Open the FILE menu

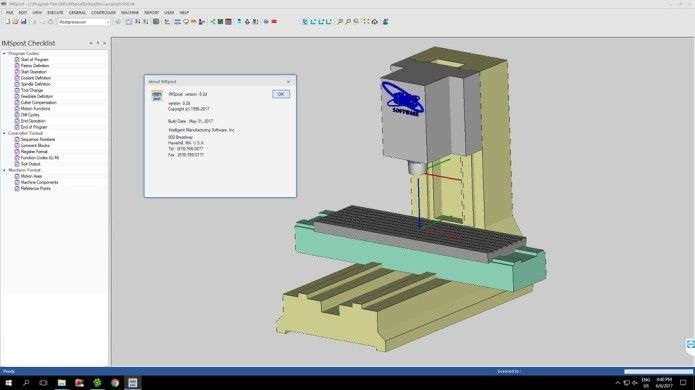click(9, 12)
